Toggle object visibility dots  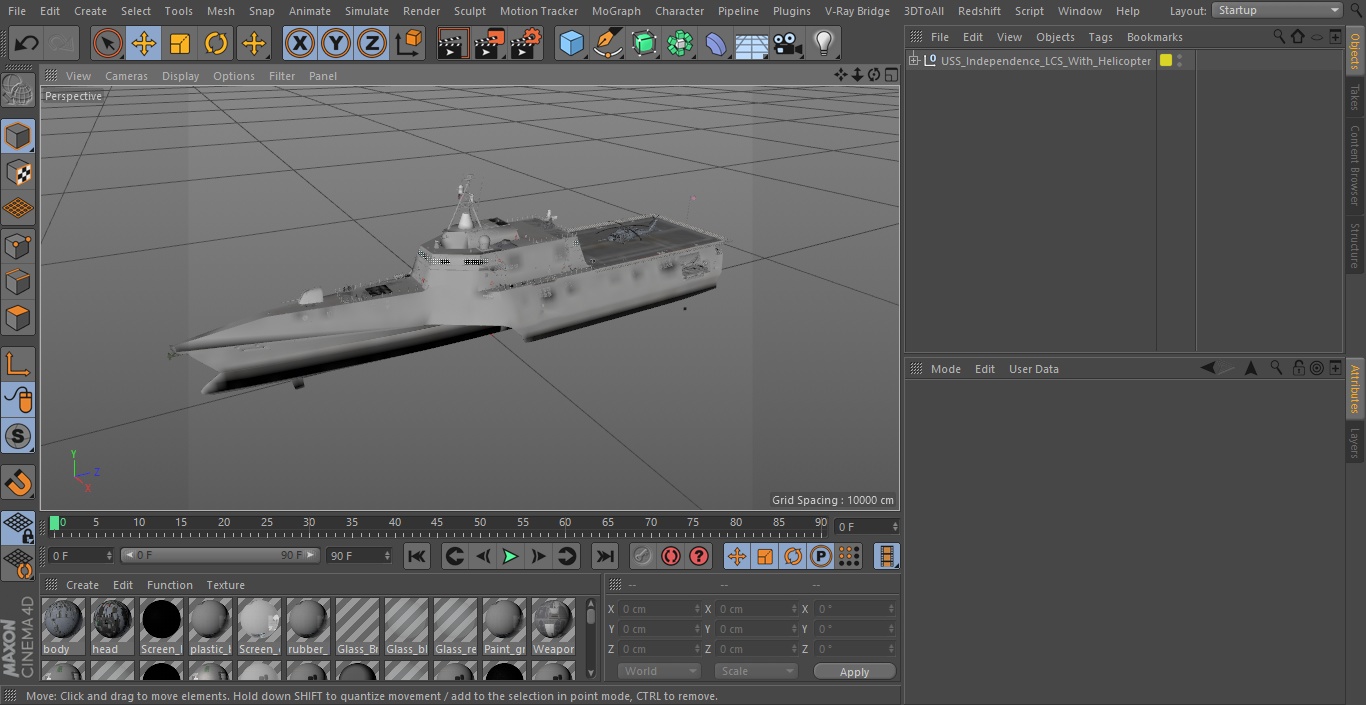[x=1180, y=61]
